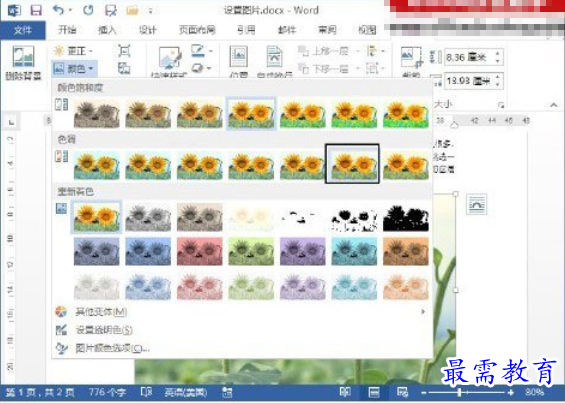Choose Set Transparent Color (设置透明色) menu item
The image size is (565, 403).
coord(243,330)
